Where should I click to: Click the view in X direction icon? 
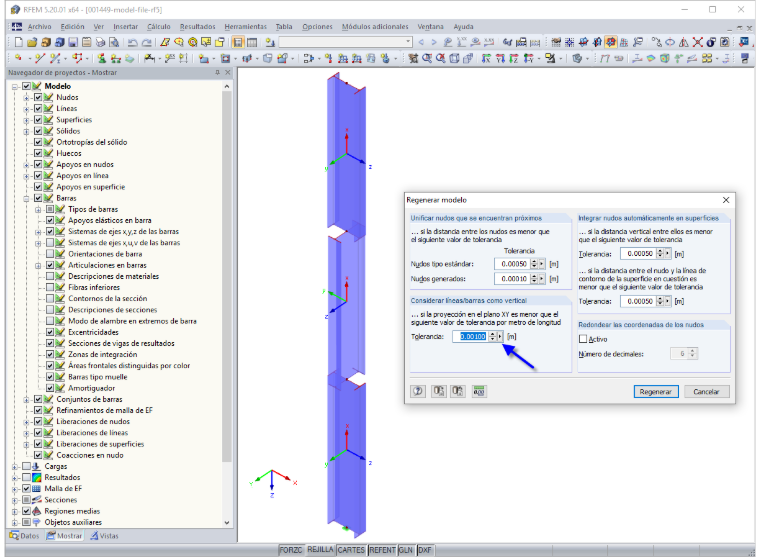pyautogui.click(x=486, y=58)
